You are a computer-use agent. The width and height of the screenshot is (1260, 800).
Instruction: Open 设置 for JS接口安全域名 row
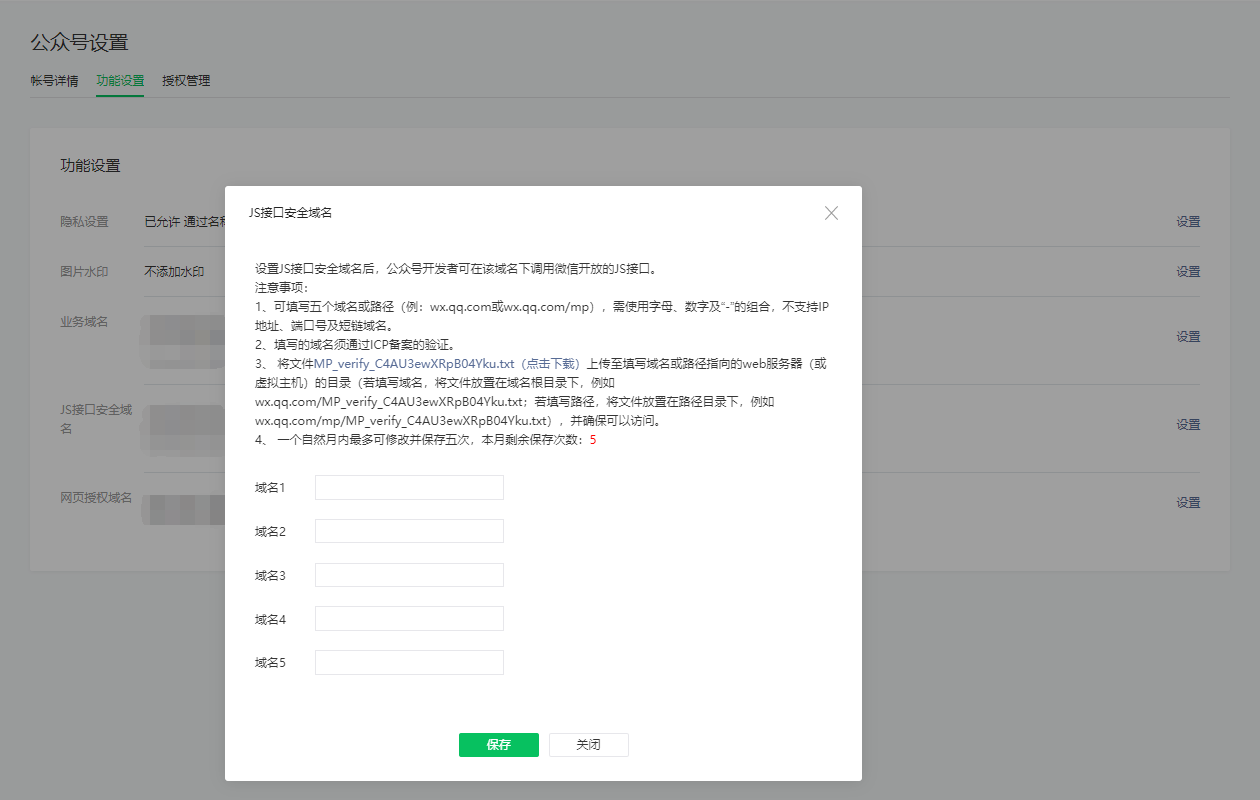point(1188,425)
